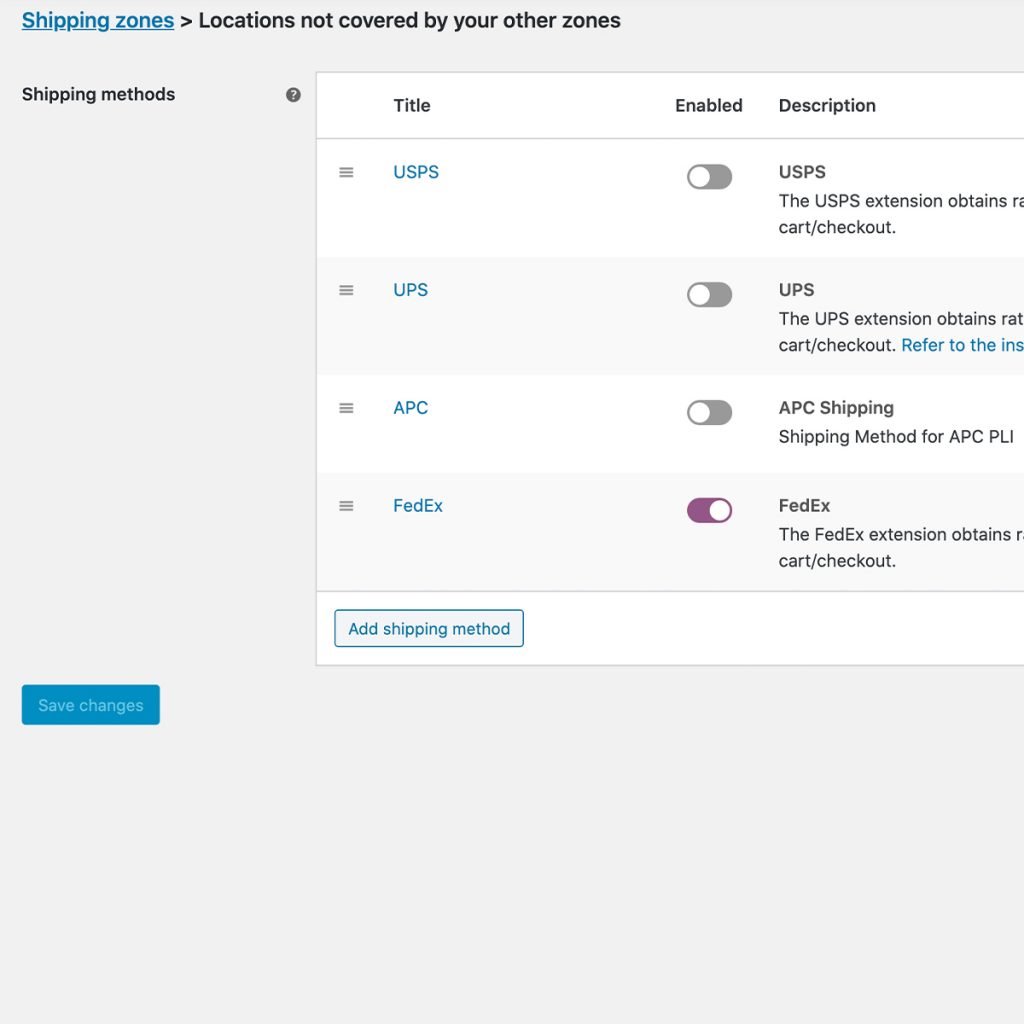Click the Description column header
This screenshot has height=1024, width=1024.
[827, 106]
